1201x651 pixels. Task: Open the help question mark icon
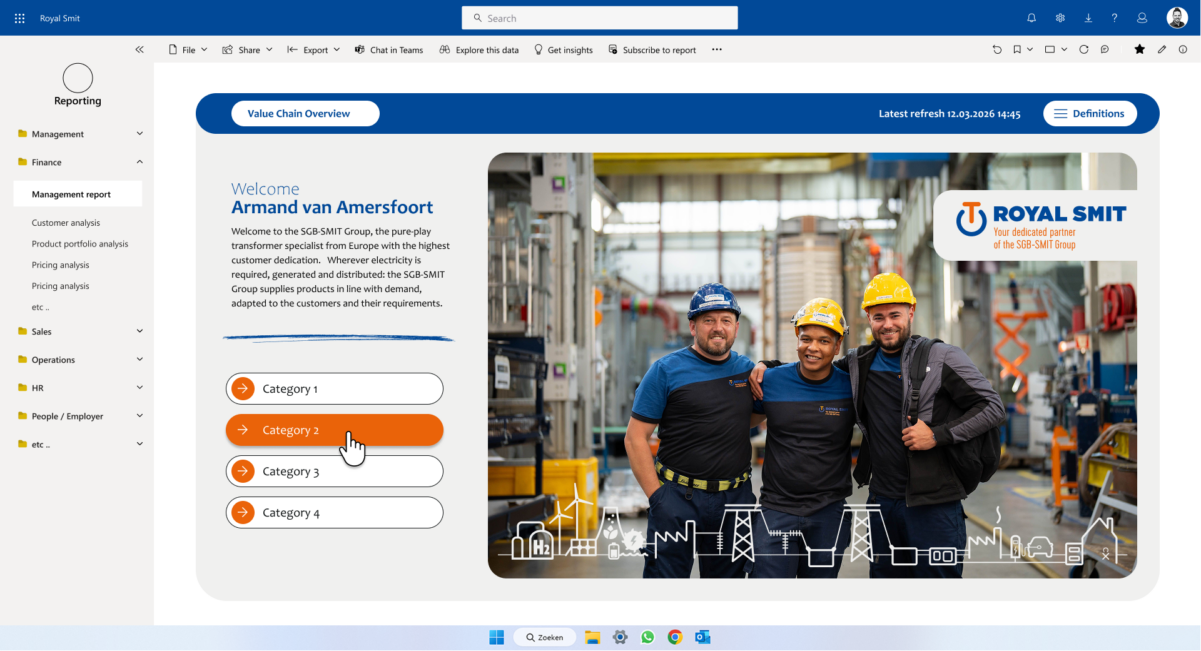(x=1115, y=18)
